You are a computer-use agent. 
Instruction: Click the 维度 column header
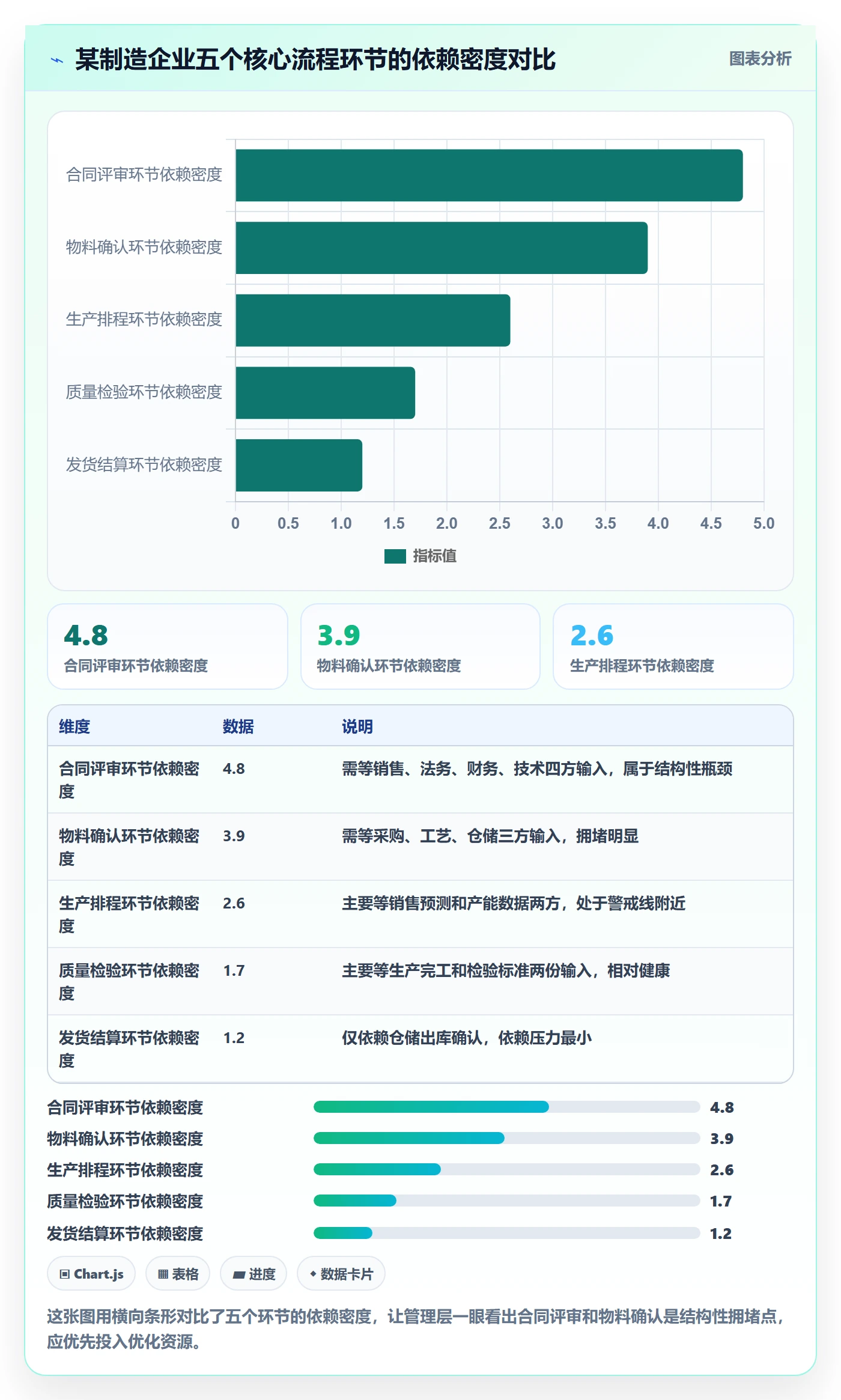point(74,726)
